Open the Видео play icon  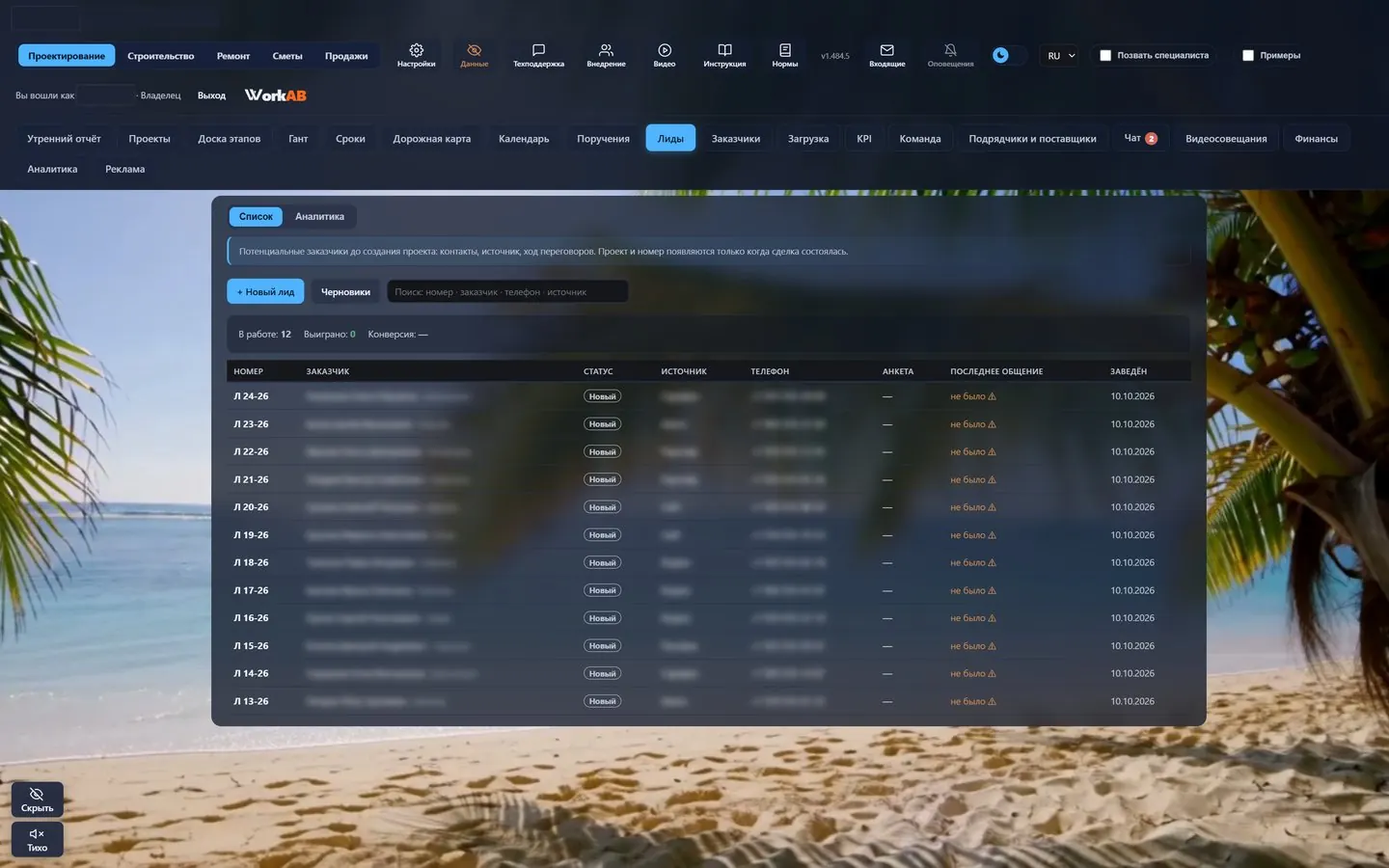(665, 55)
